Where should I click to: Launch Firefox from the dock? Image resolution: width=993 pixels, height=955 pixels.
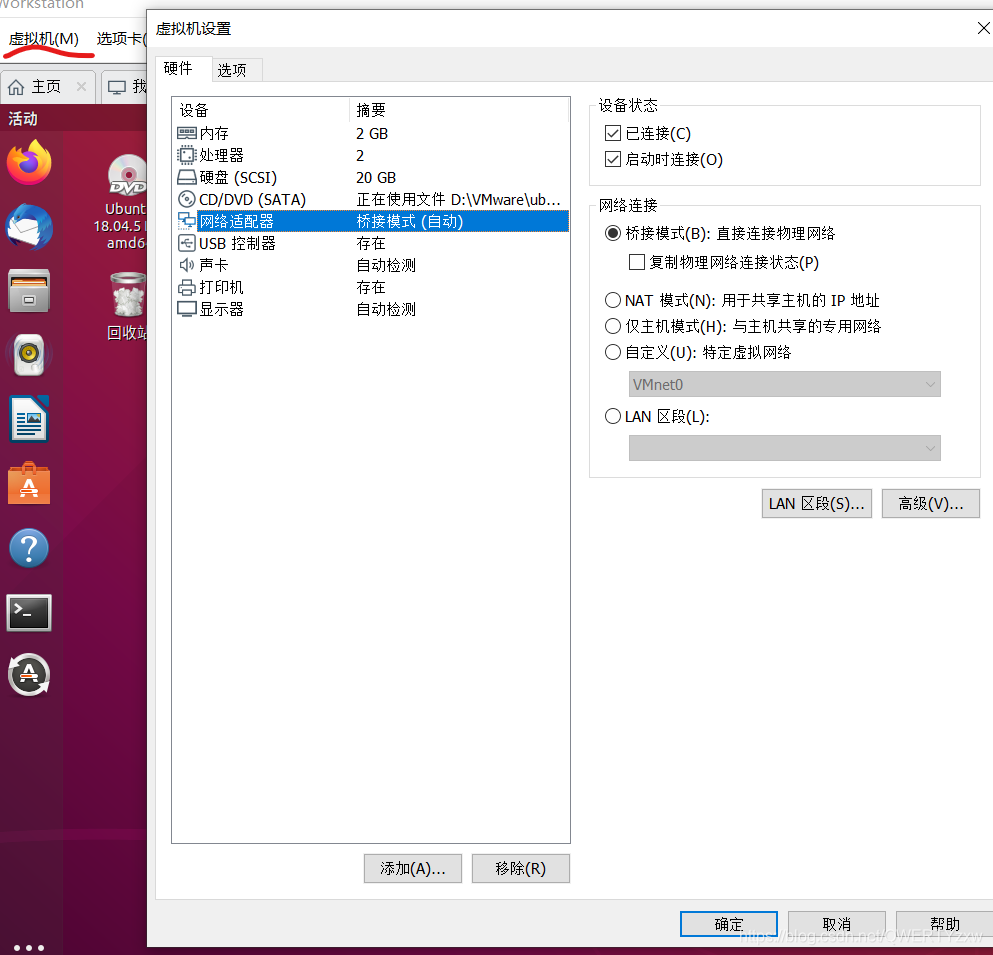click(29, 163)
